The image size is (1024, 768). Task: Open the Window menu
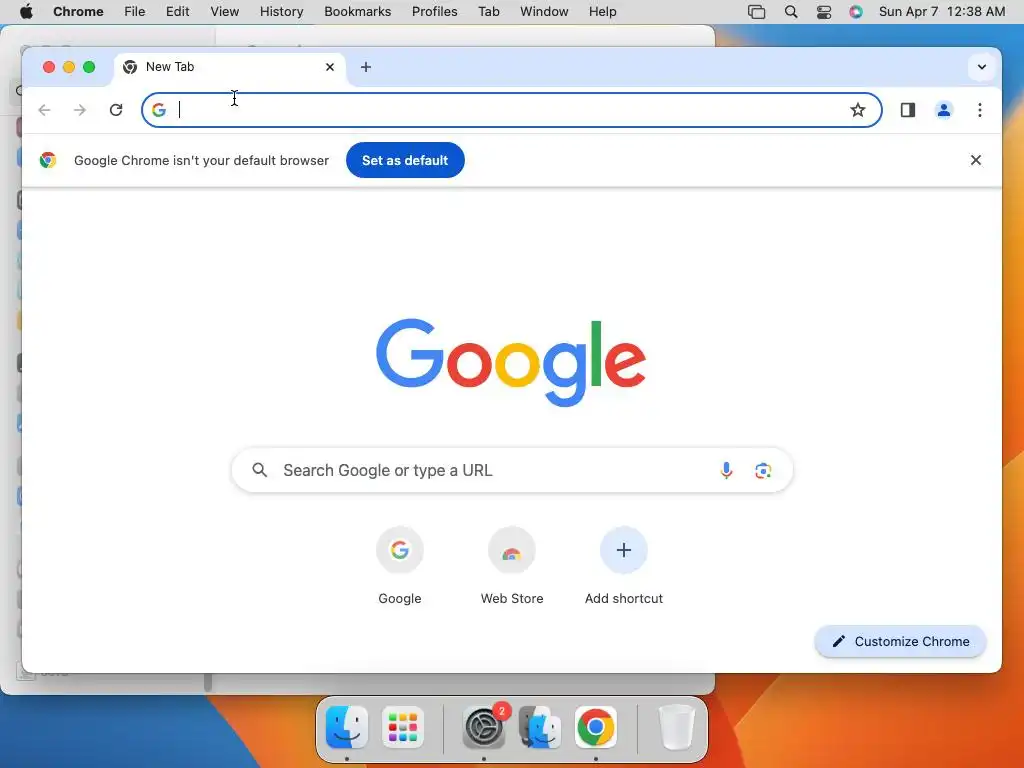coord(544,12)
